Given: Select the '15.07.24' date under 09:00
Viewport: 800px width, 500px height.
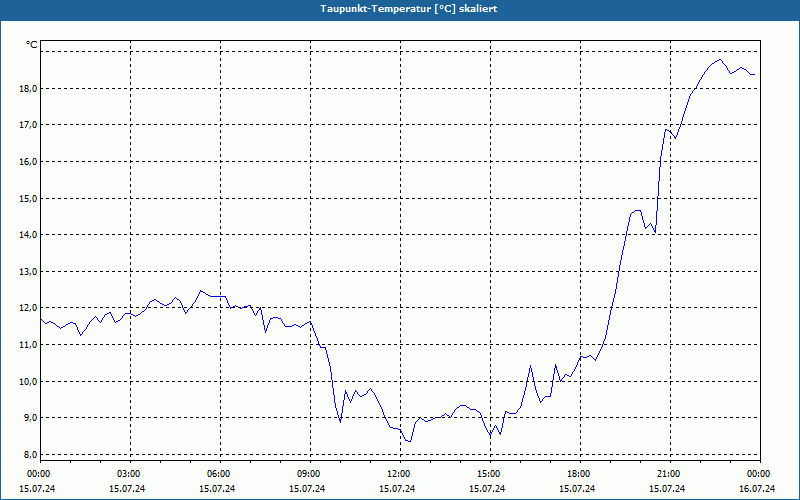Looking at the screenshot, I should (x=307, y=489).
